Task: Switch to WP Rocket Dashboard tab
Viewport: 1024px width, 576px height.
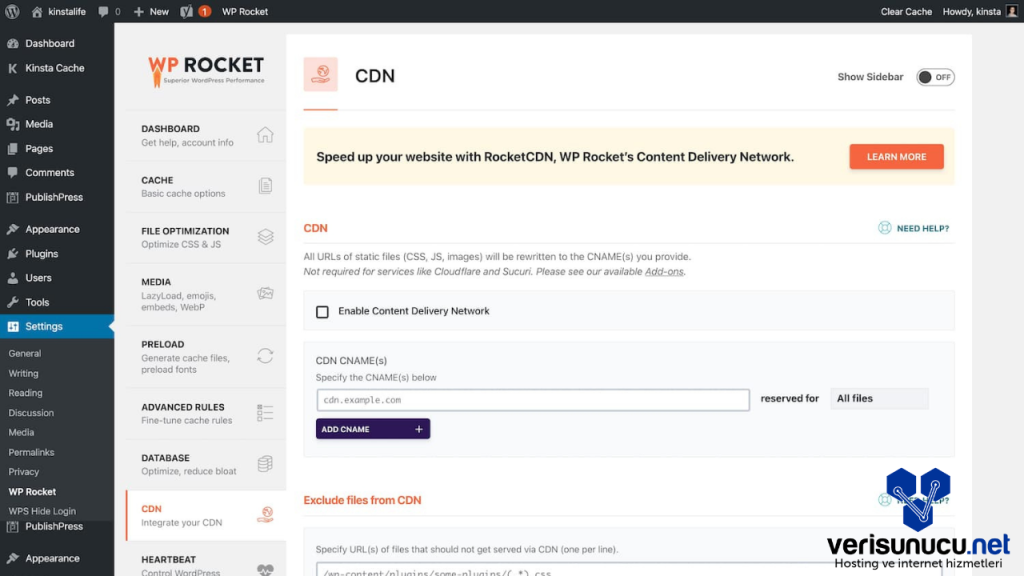Action: pyautogui.click(x=206, y=135)
